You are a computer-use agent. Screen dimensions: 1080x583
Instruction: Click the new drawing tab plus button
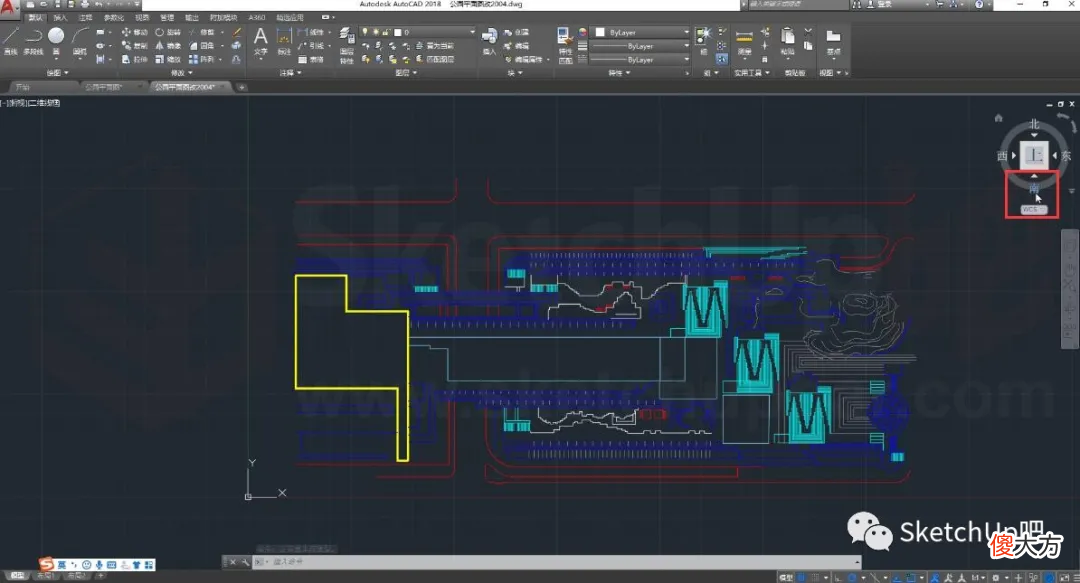tap(242, 88)
